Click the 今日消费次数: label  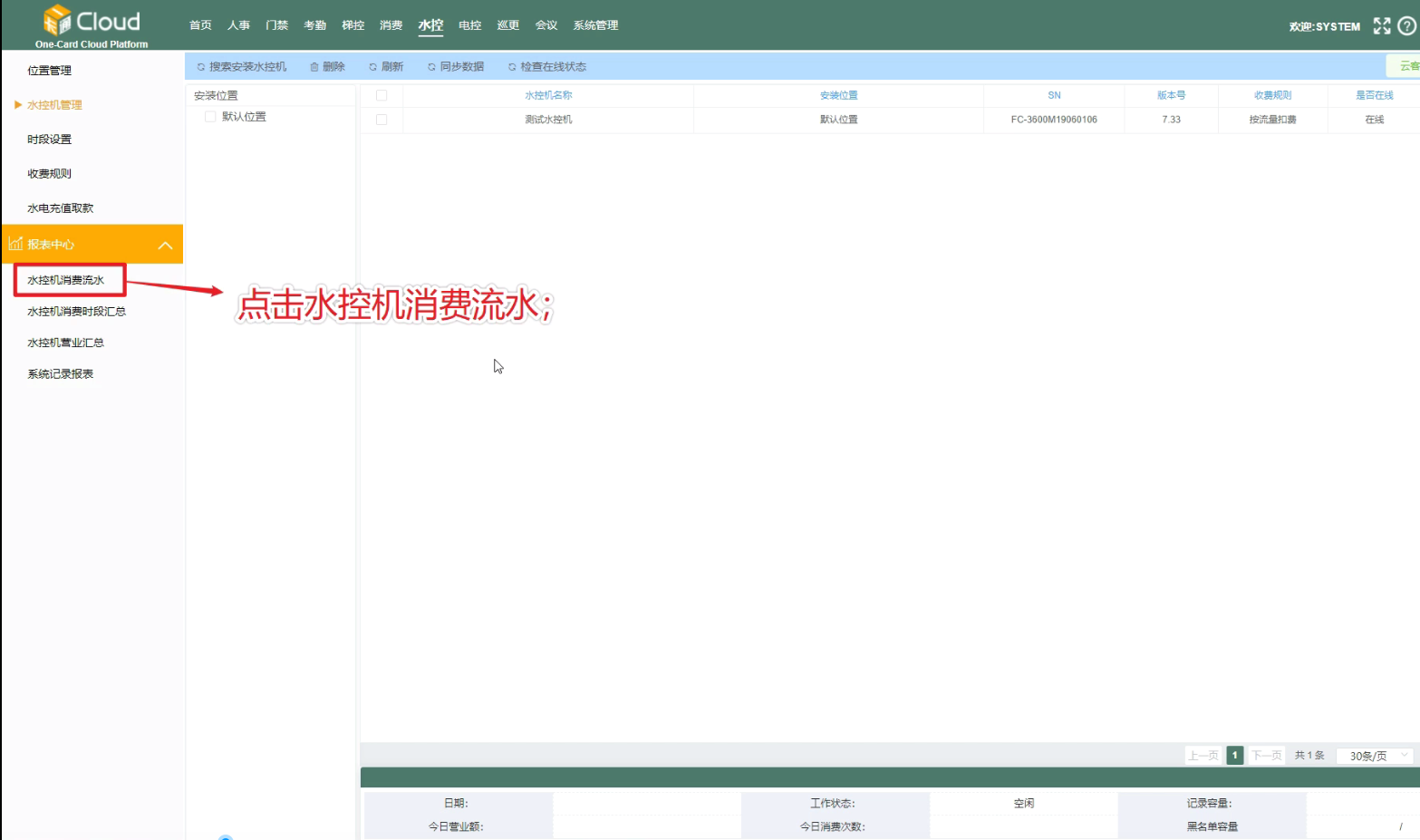point(832,826)
